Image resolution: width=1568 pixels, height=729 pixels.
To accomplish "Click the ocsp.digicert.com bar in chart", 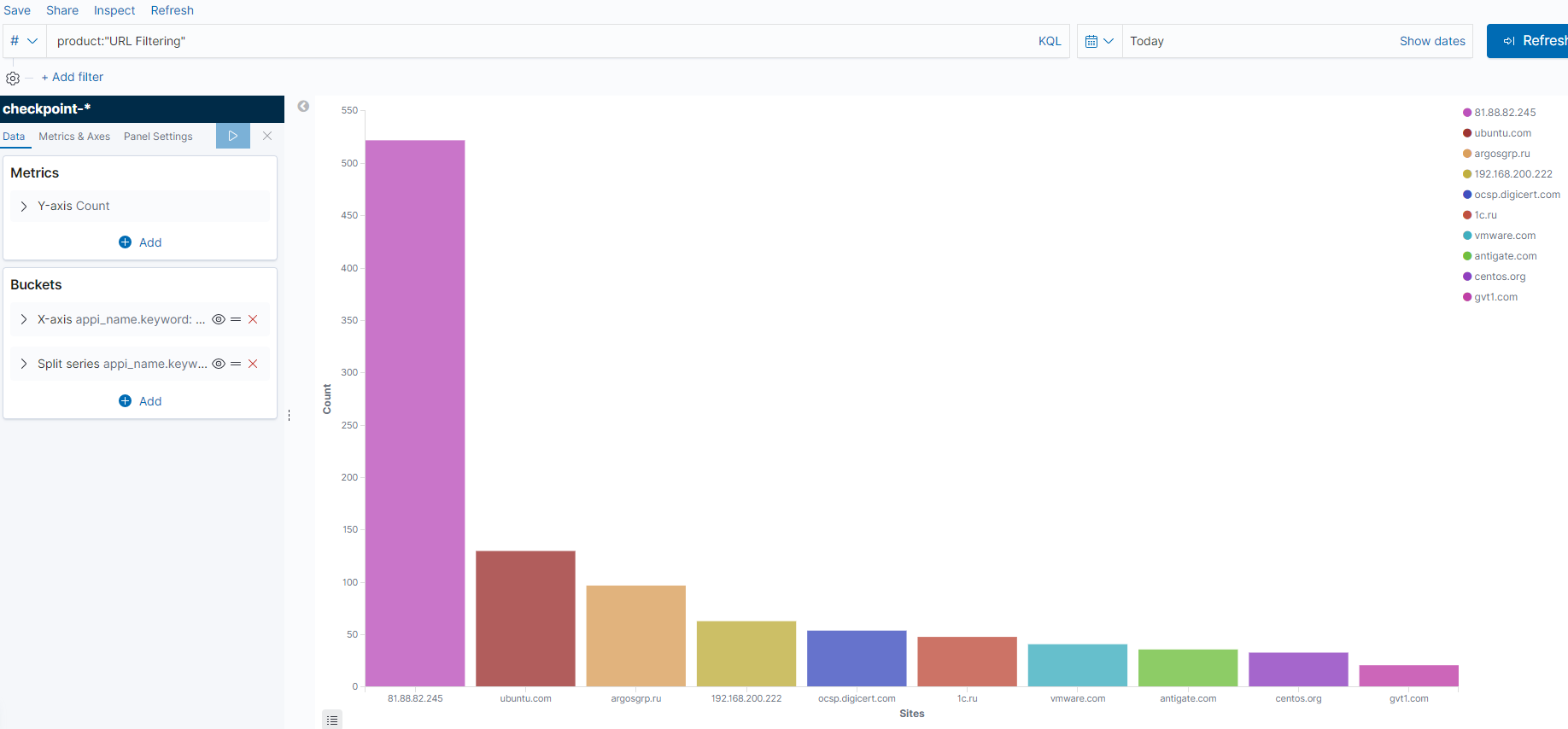I will pos(857,658).
